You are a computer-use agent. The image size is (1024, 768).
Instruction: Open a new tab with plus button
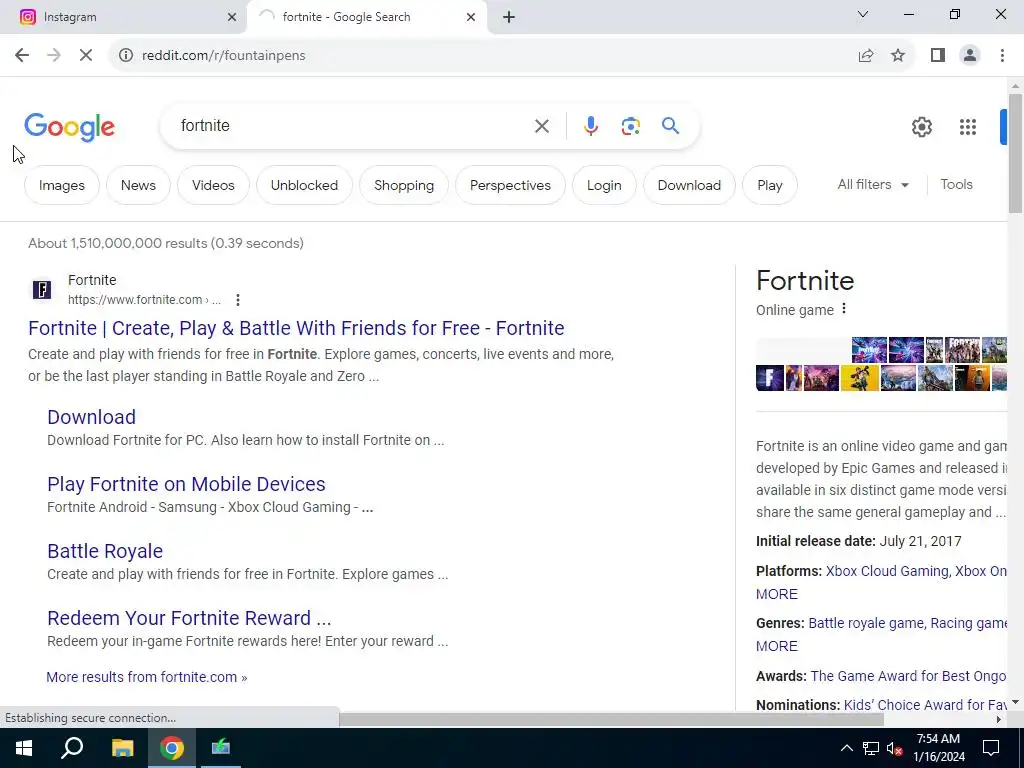(509, 17)
